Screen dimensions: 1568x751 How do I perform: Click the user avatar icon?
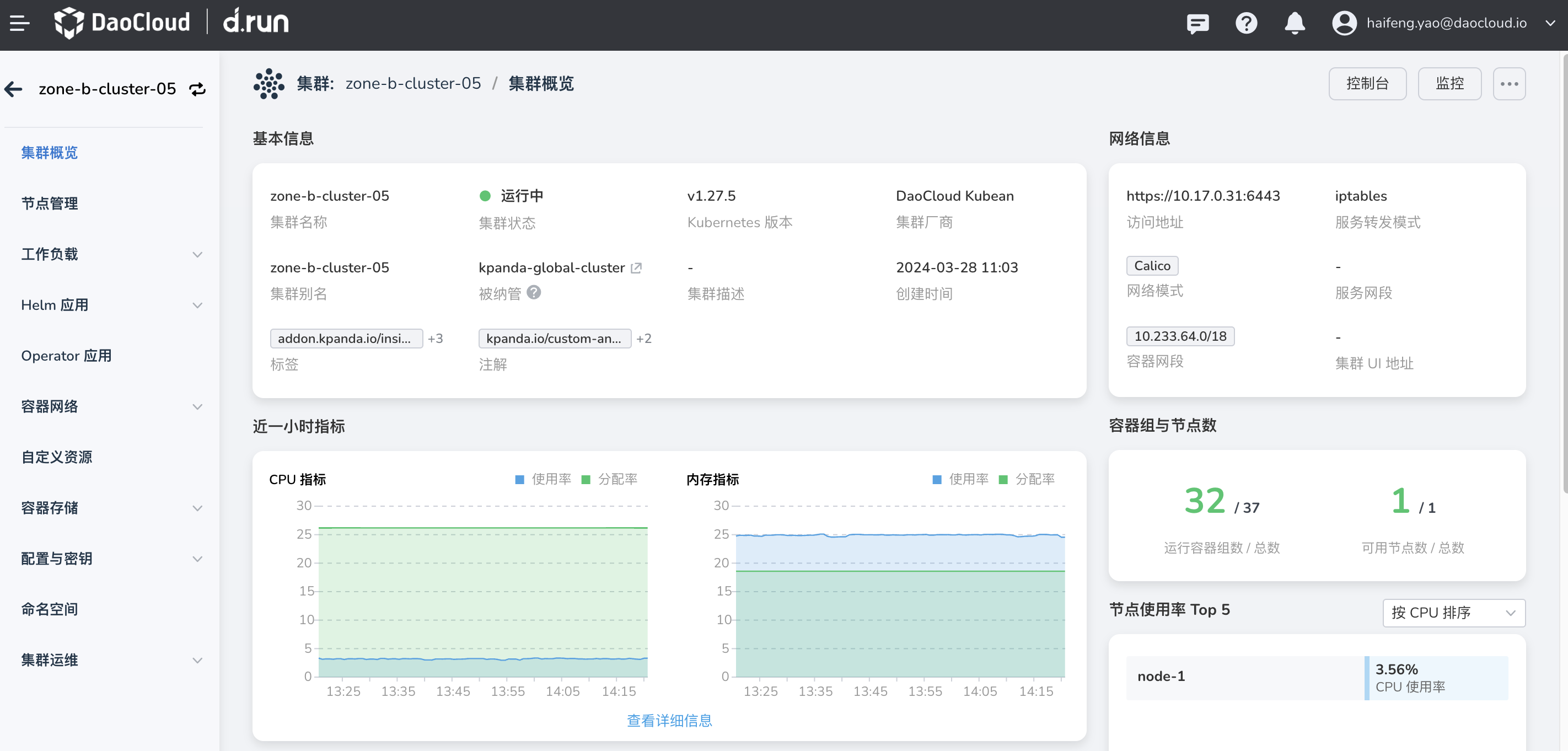click(x=1344, y=23)
